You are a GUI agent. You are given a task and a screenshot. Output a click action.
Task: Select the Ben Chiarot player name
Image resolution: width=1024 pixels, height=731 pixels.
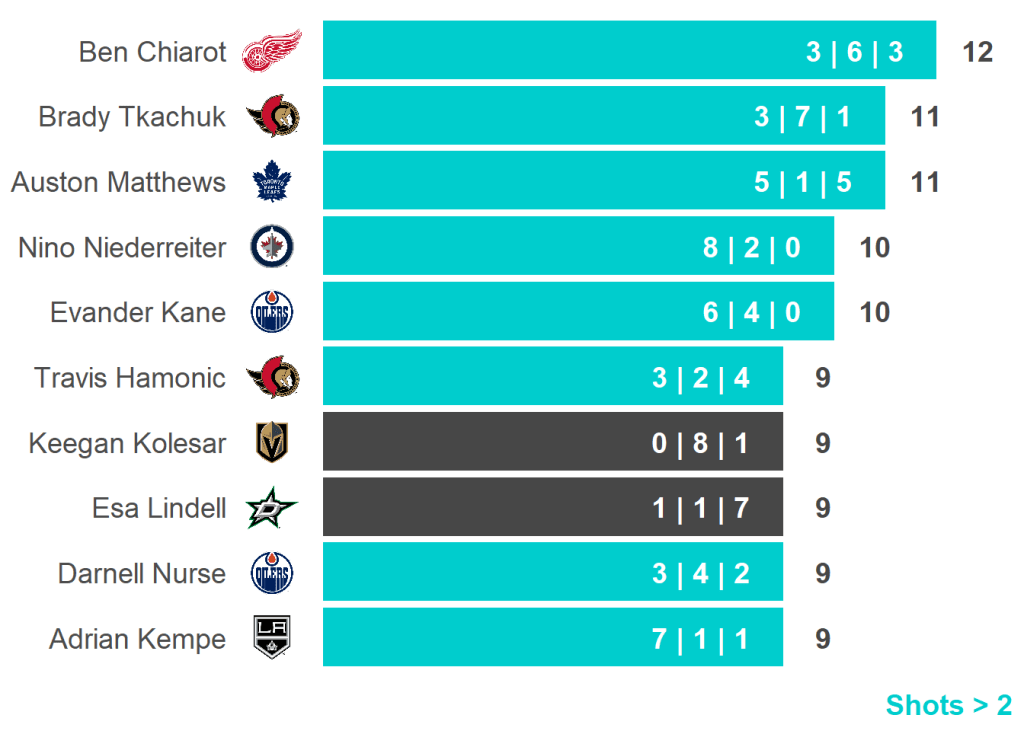153,52
